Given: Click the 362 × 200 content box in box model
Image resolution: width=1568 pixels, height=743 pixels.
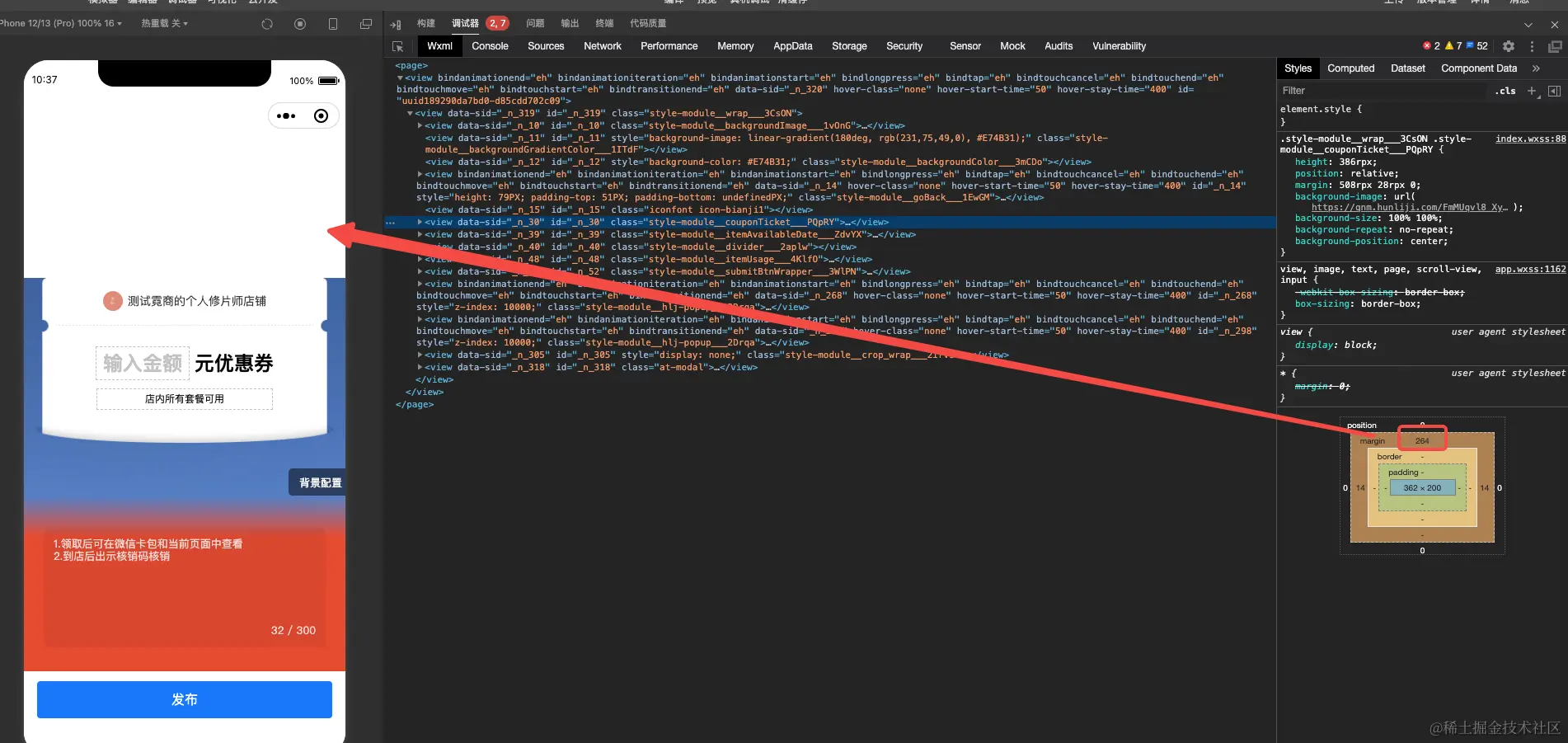Looking at the screenshot, I should (x=1422, y=488).
